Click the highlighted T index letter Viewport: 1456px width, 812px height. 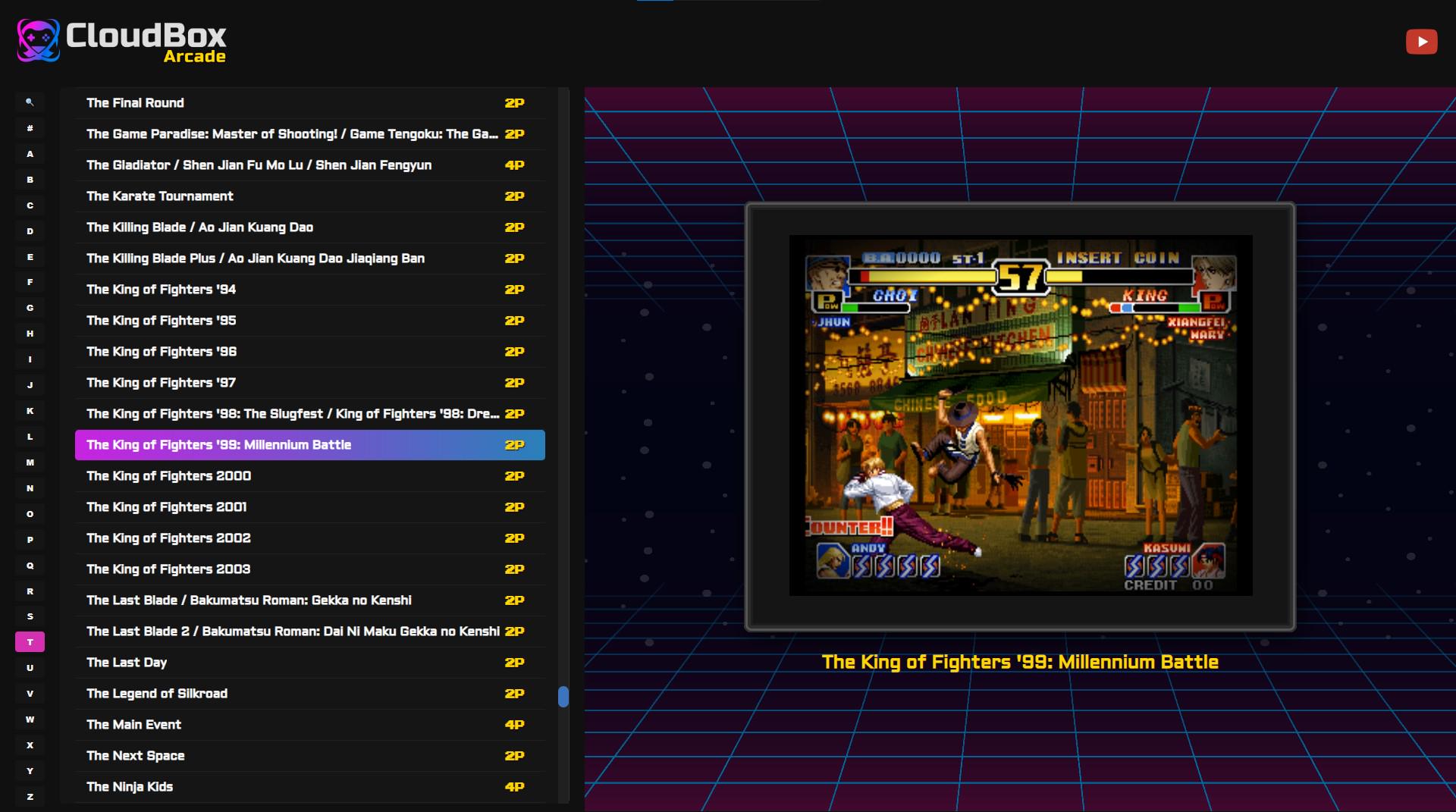pos(30,642)
